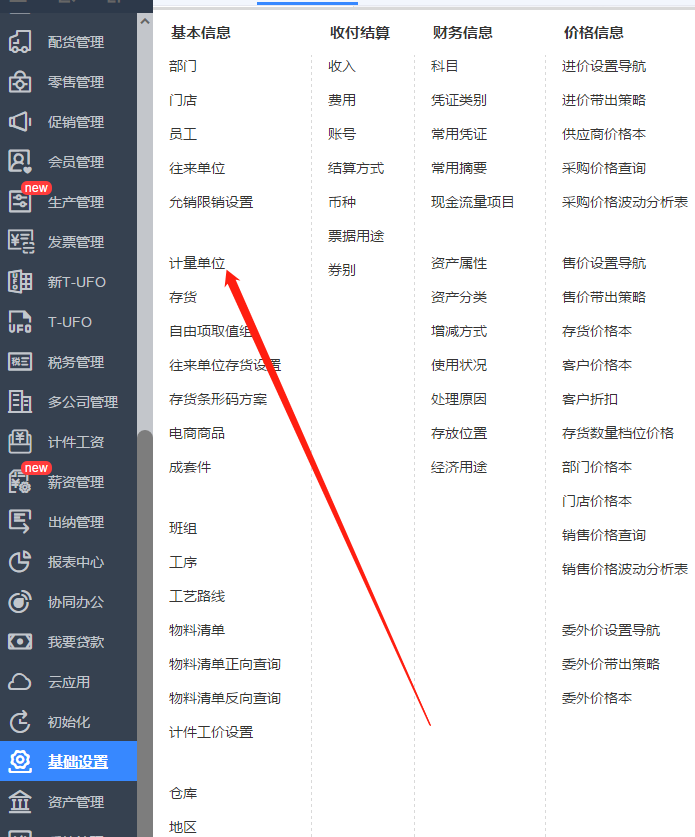Open 结算方式 link
The width and height of the screenshot is (695, 837).
[x=356, y=168]
